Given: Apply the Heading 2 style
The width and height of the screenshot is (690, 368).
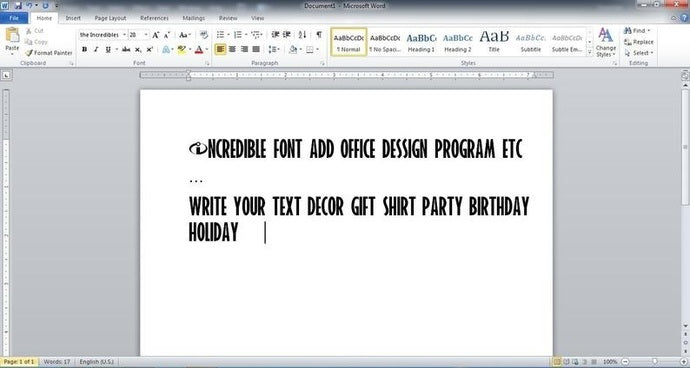Looking at the screenshot, I should pos(458,42).
